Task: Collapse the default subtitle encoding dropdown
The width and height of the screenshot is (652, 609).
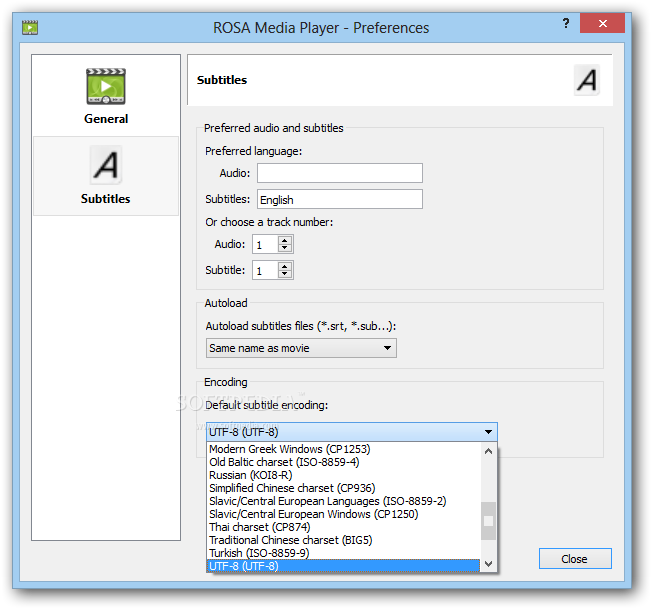Action: click(352, 432)
